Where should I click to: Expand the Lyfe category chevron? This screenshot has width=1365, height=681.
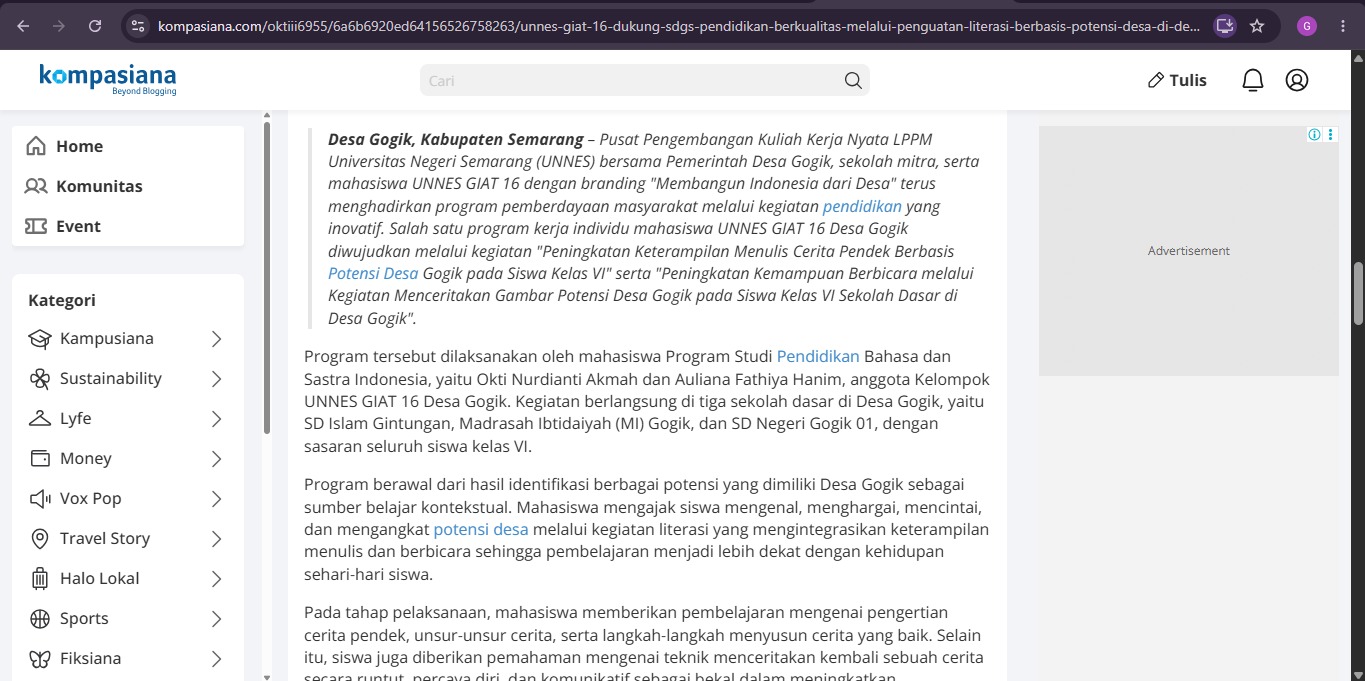[x=216, y=419]
